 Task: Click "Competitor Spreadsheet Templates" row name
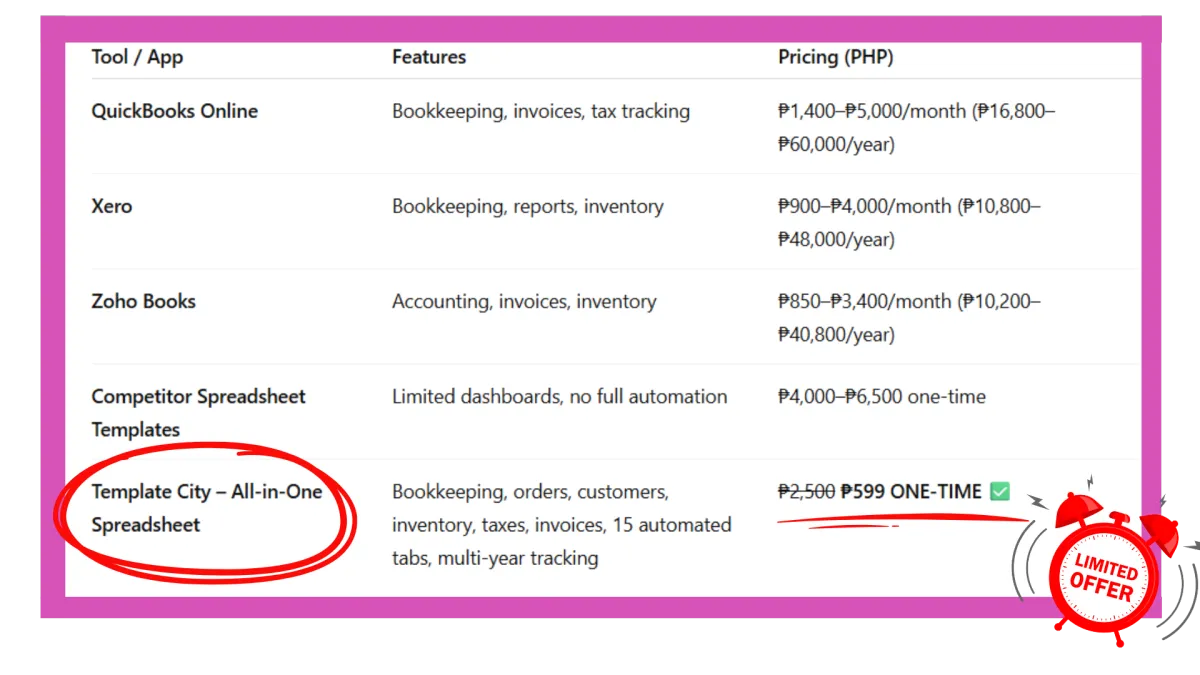(x=199, y=412)
